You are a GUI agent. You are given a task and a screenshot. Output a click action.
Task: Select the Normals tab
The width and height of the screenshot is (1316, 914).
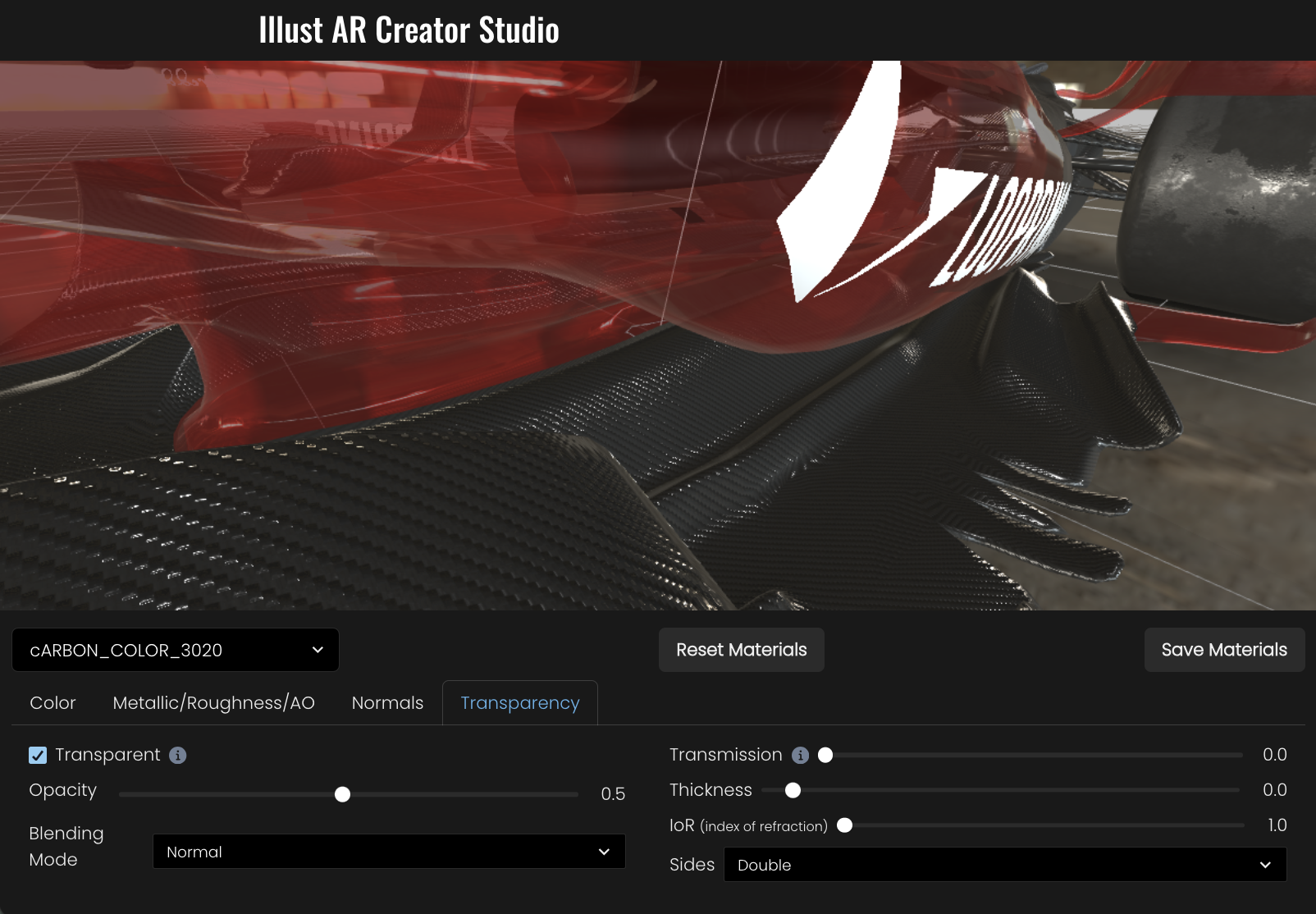point(387,703)
